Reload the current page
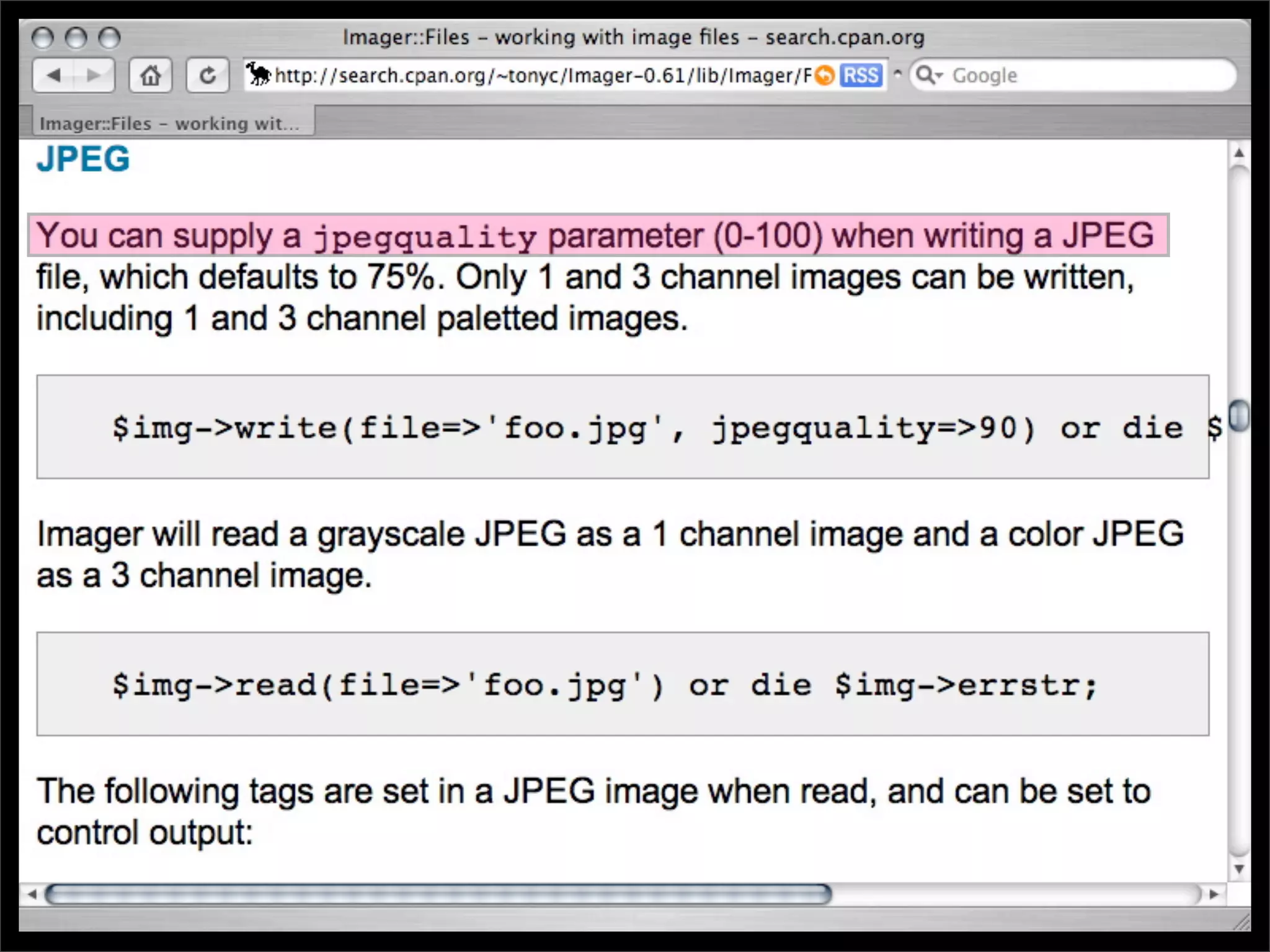The height and width of the screenshot is (952, 1270). (208, 76)
